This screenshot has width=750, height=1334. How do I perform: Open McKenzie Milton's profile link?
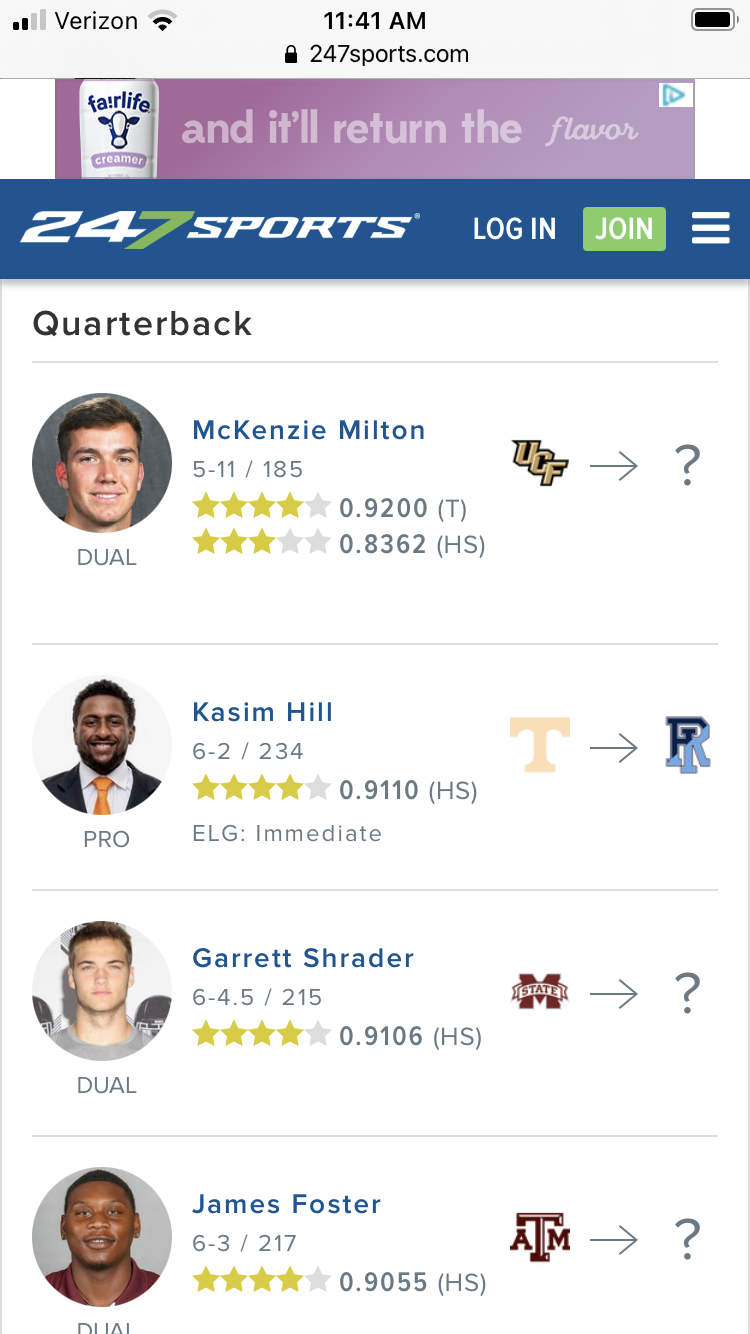click(x=309, y=430)
